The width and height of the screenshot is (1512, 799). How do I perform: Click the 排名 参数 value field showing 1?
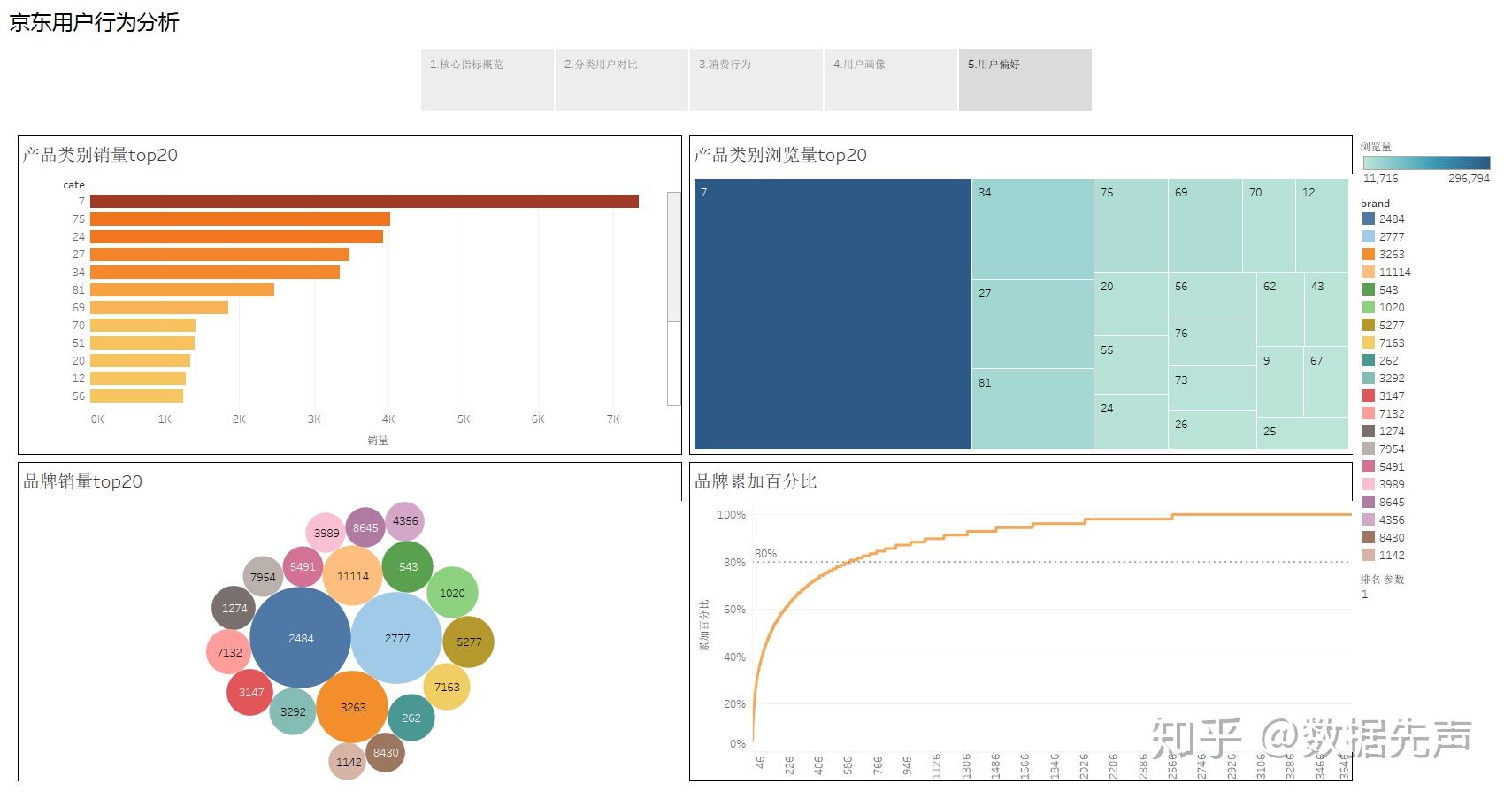coord(1365,594)
